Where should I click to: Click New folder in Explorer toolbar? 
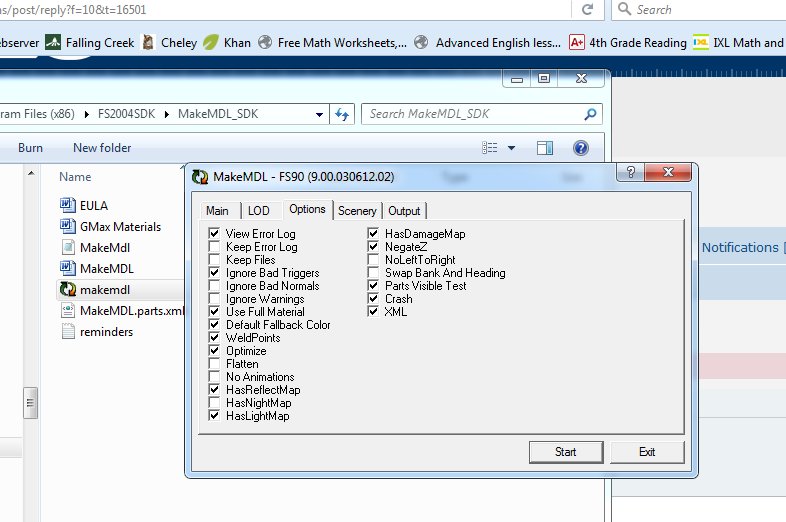102,148
